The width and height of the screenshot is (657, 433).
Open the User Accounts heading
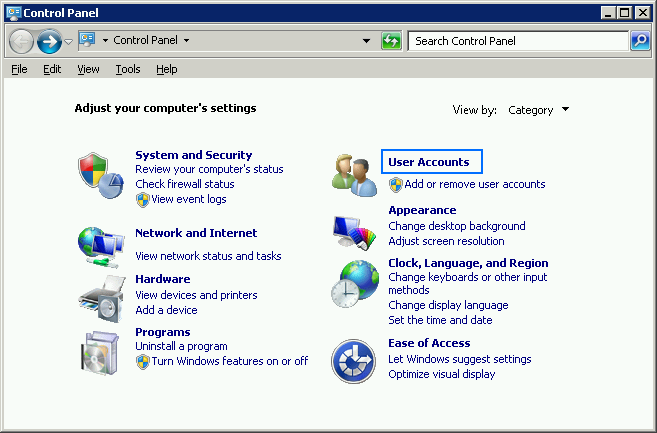429,162
